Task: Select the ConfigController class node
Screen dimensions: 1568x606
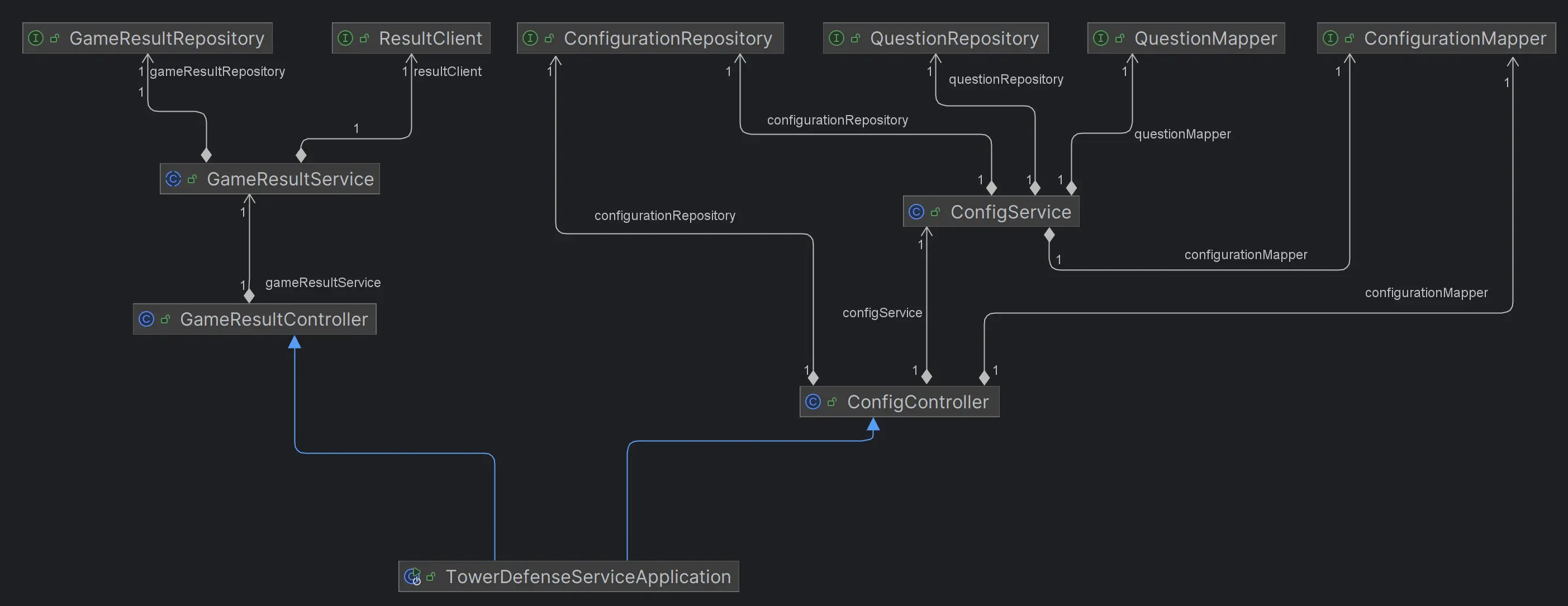Action: 899,402
